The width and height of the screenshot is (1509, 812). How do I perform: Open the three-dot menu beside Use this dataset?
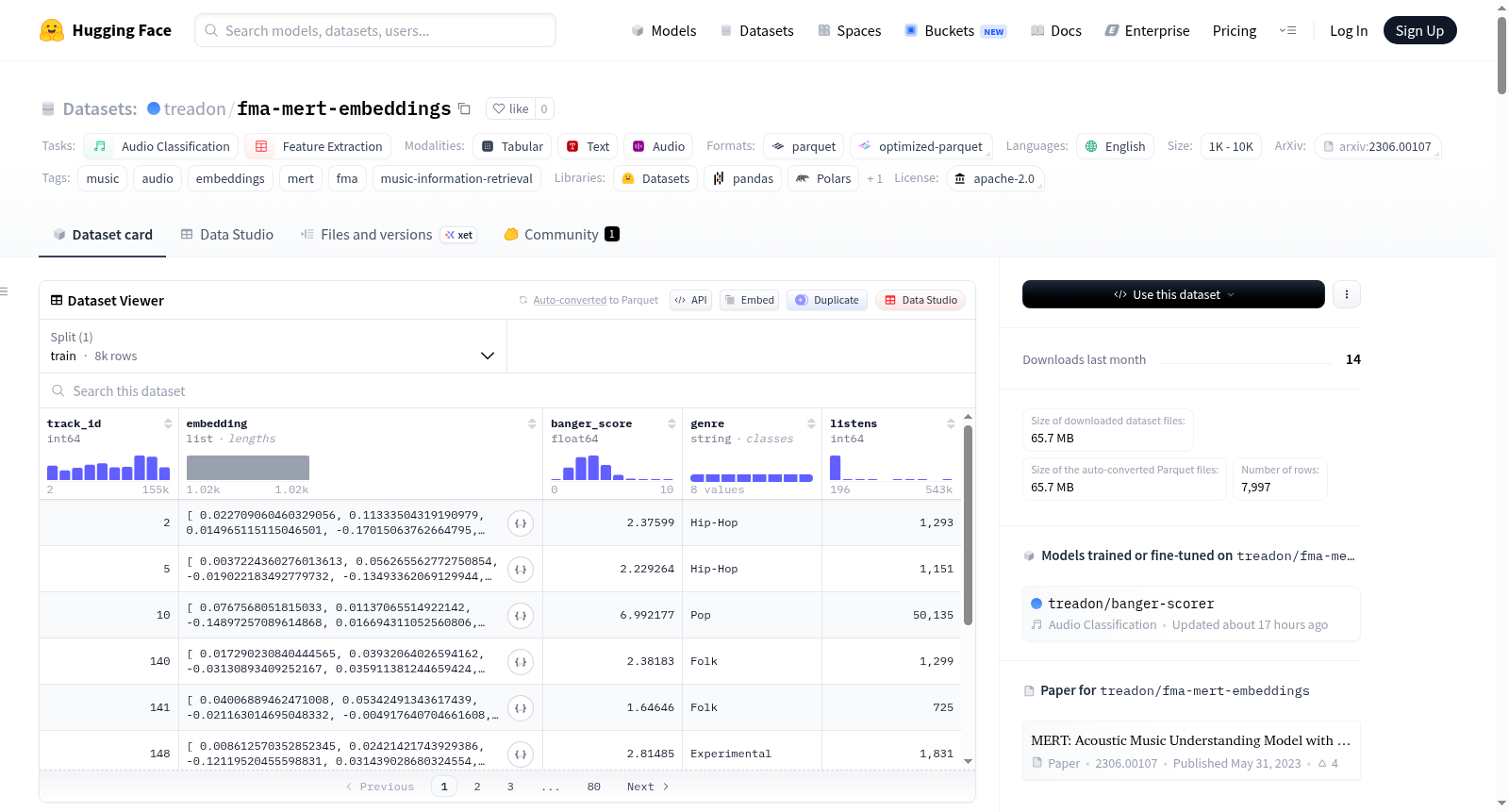pyautogui.click(x=1346, y=294)
